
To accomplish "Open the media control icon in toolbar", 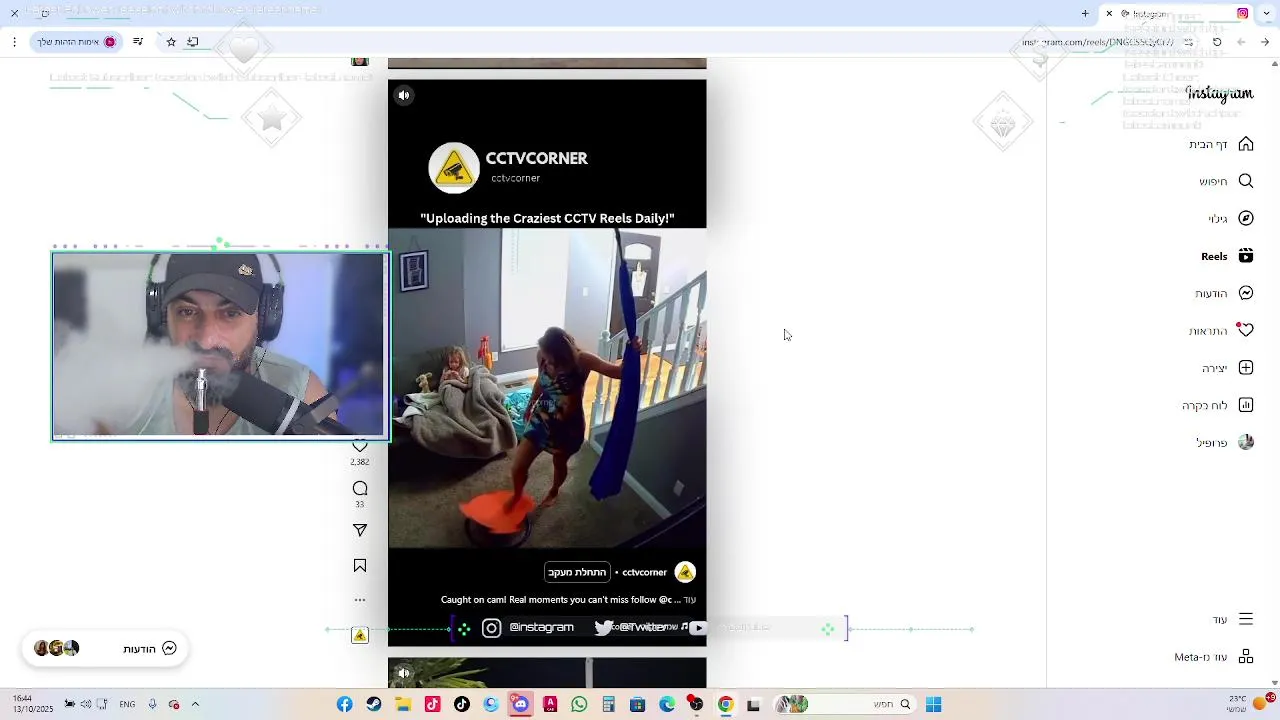I will point(138,42).
